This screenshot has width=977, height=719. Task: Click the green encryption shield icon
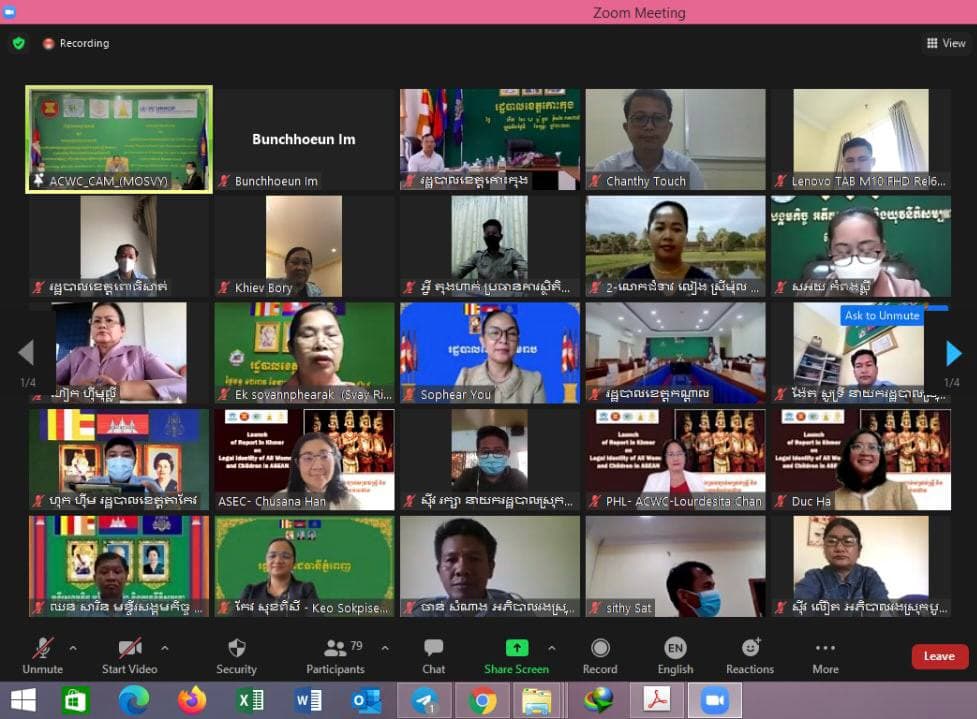(18, 43)
